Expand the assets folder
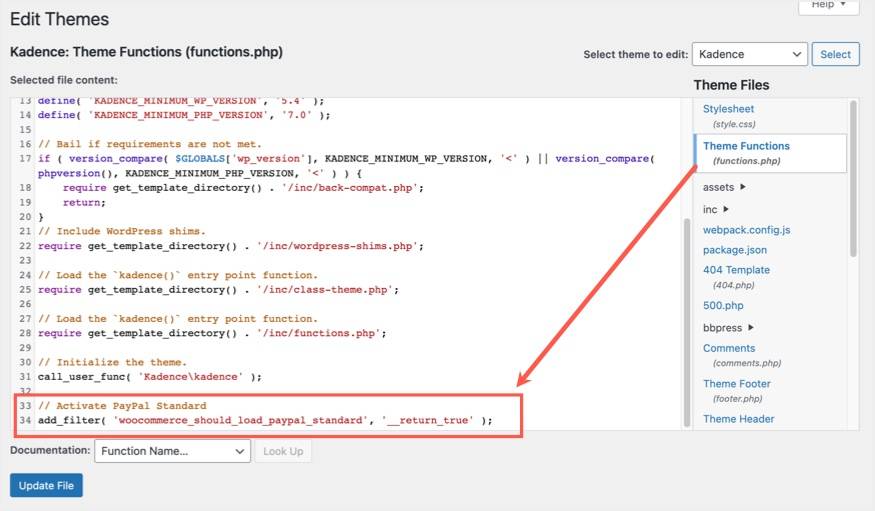 pyautogui.click(x=724, y=187)
